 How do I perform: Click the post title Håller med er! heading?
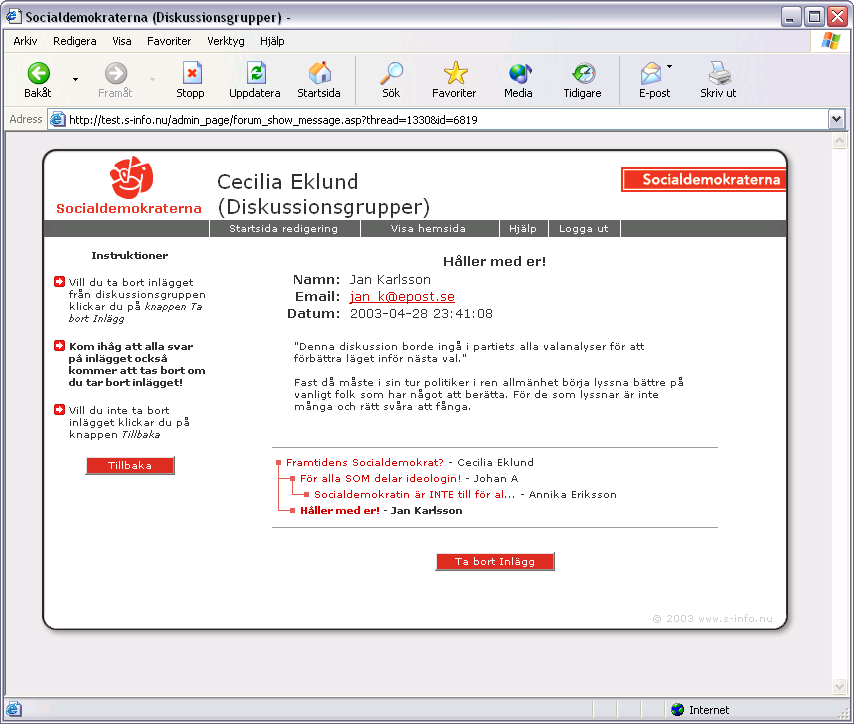495,261
